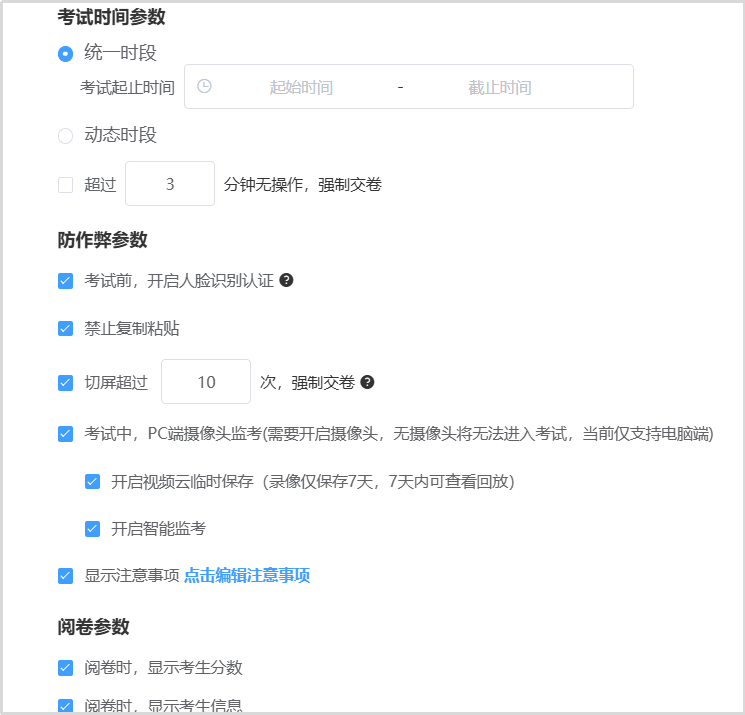The image size is (745, 715).
Task: Select the 统一时段 radio button
Action: 66,54
